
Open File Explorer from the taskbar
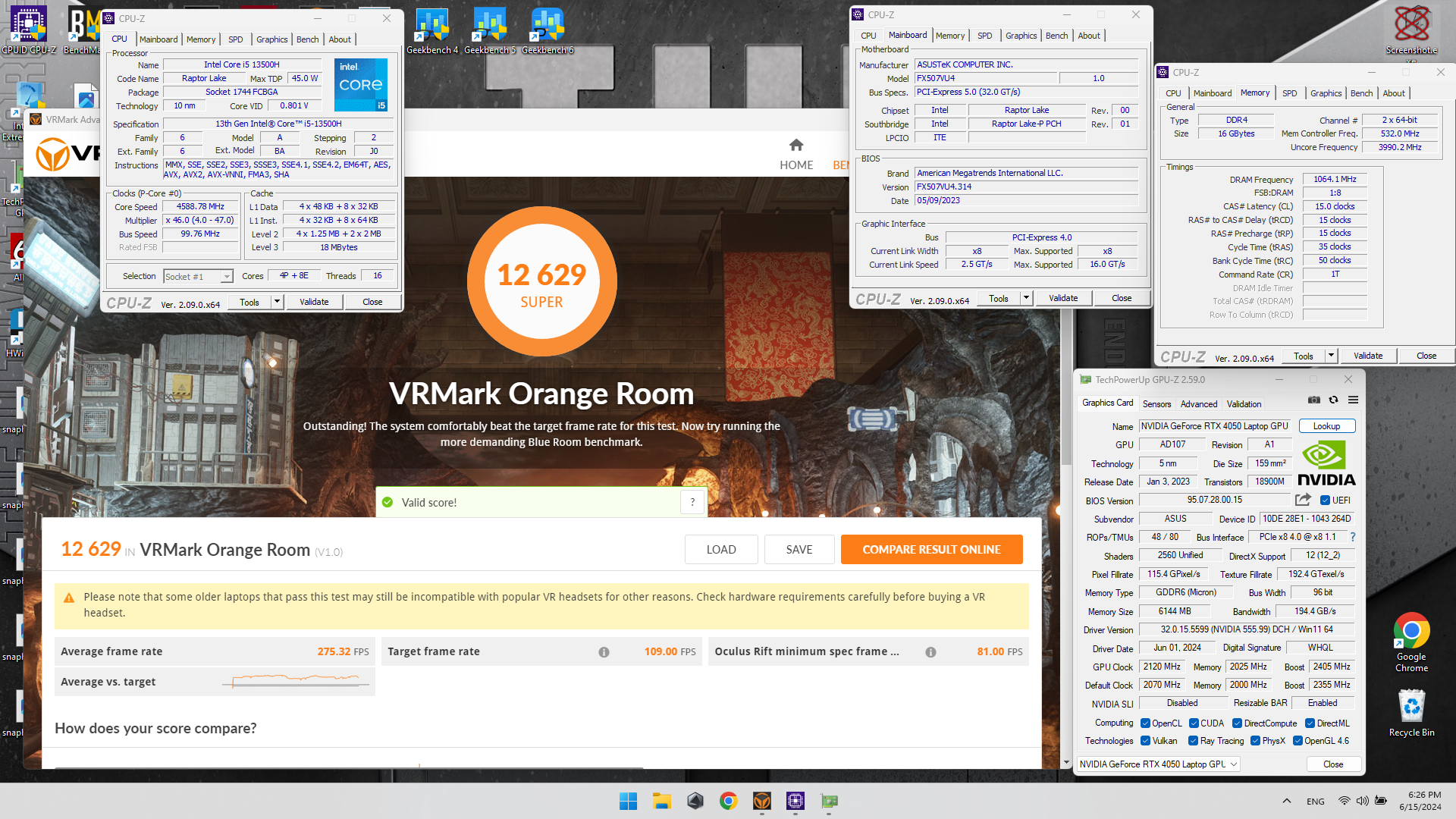(x=662, y=801)
